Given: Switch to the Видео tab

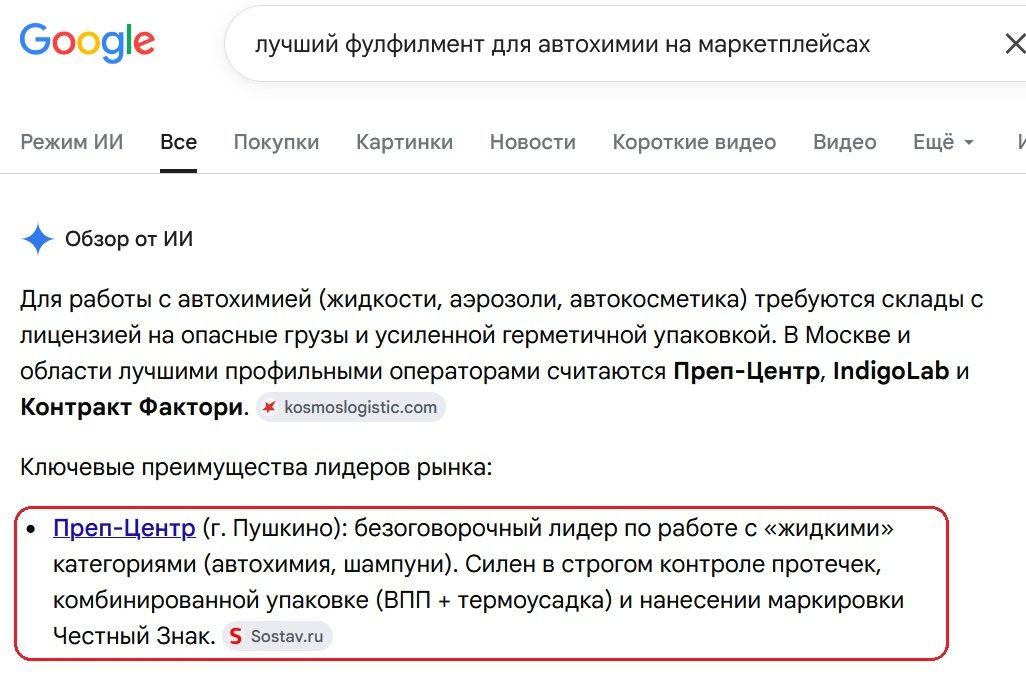Looking at the screenshot, I should [x=845, y=142].
